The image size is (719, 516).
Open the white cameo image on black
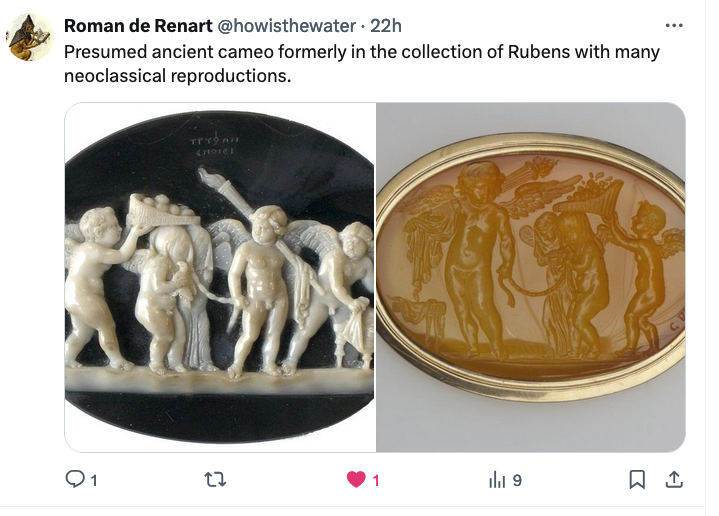pyautogui.click(x=220, y=277)
